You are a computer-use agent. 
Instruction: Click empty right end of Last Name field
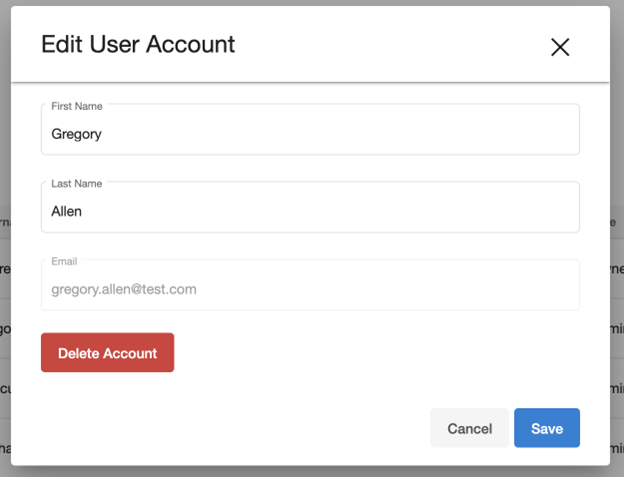tap(520, 211)
